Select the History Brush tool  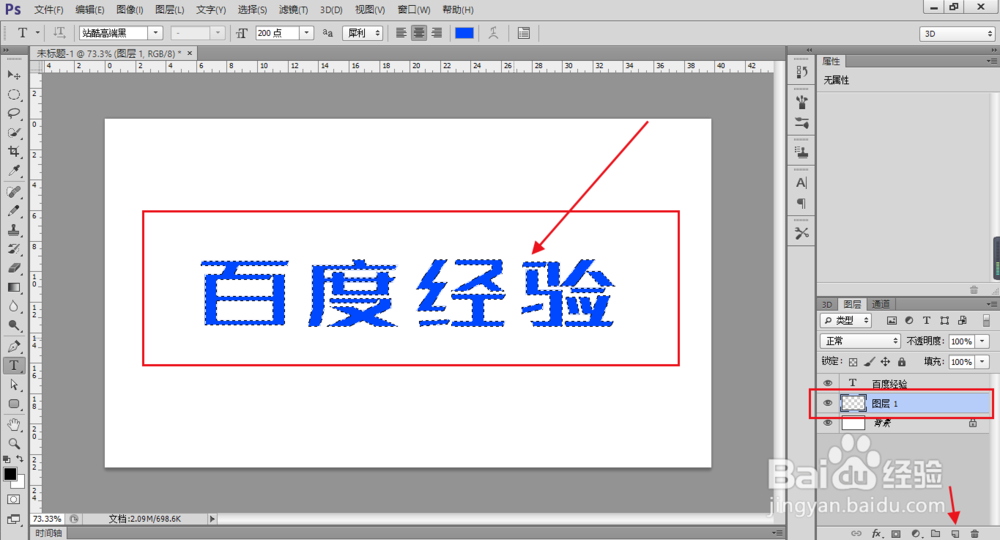coord(13,249)
